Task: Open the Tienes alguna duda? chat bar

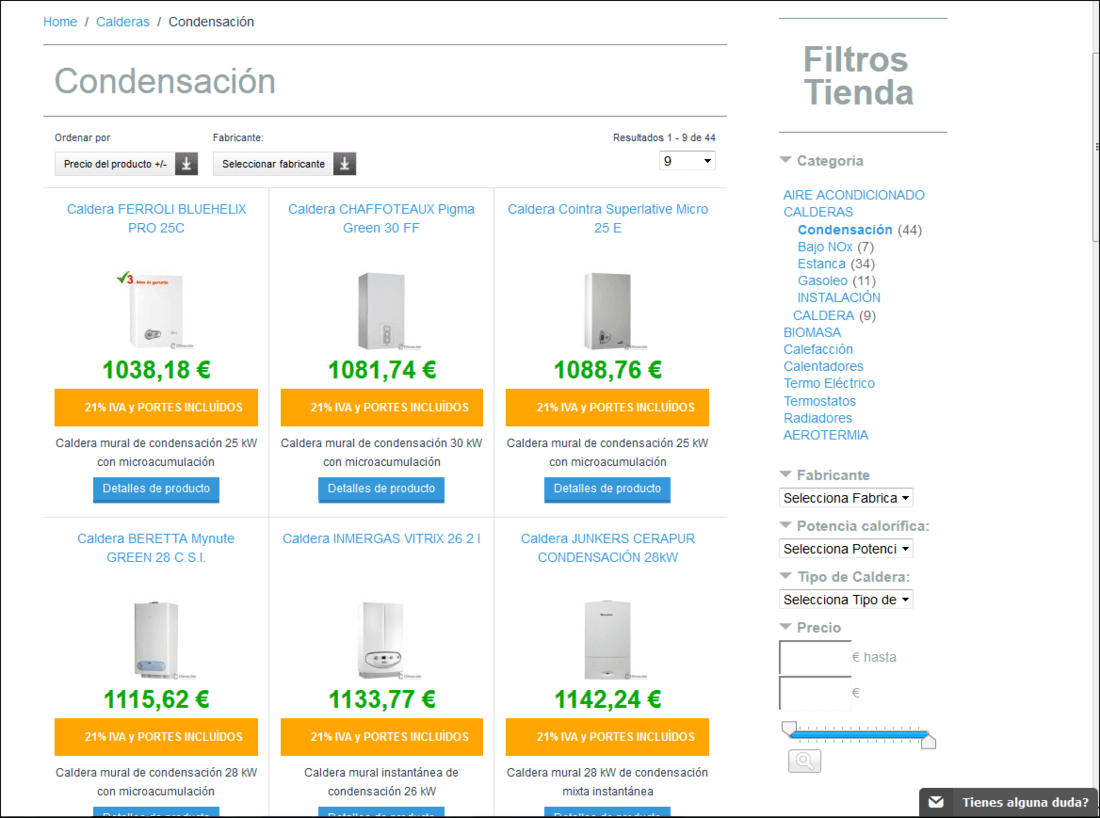Action: [x=1009, y=803]
